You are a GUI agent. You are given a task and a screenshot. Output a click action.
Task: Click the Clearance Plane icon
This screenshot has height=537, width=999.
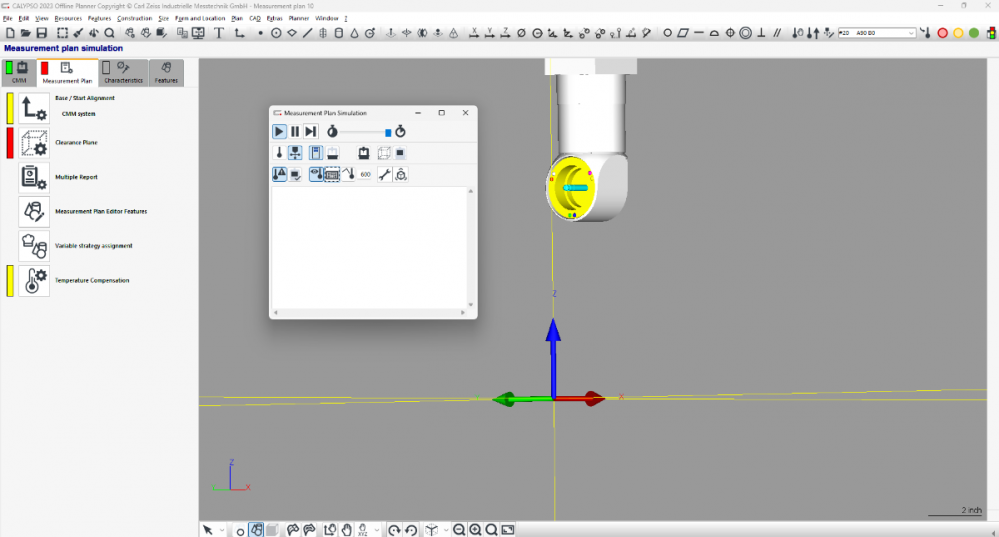tap(34, 143)
